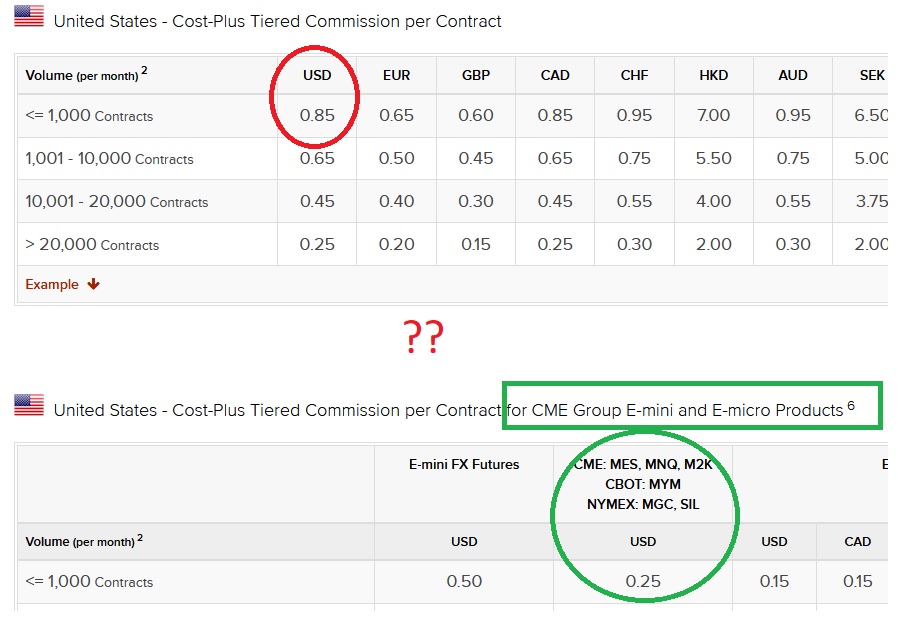Select the '10,001 - 20,000 Contracts' row label
Image resolution: width=898 pixels, height=617 pixels.
click(117, 202)
